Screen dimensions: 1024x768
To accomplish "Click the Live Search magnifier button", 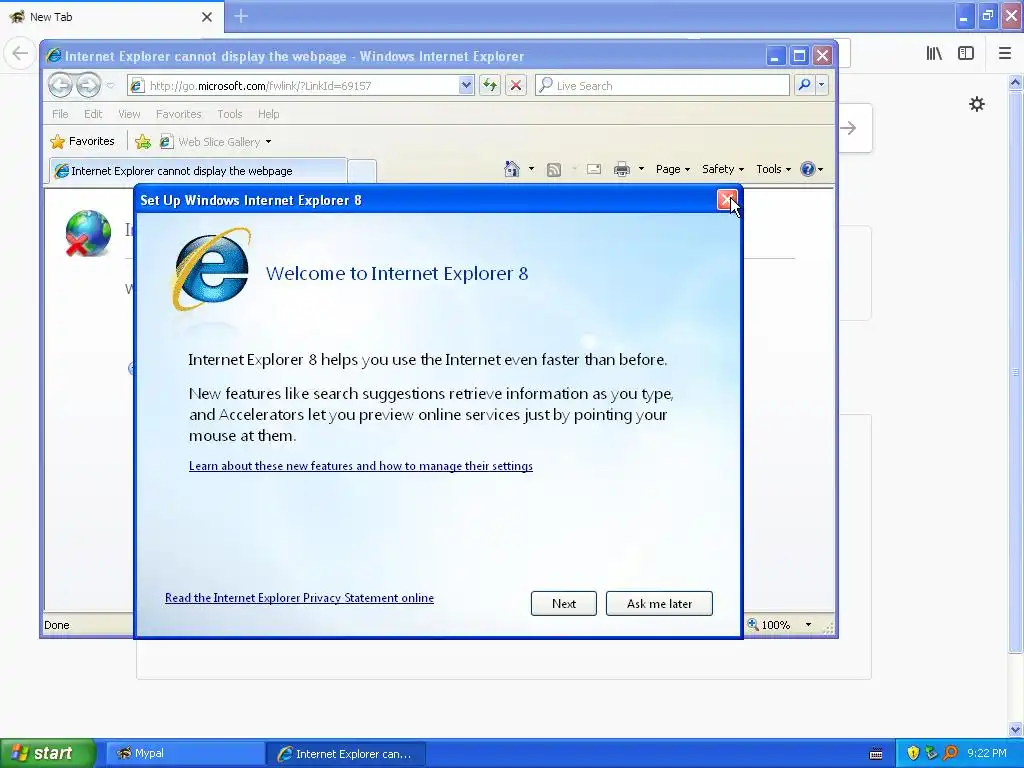I will coord(805,85).
